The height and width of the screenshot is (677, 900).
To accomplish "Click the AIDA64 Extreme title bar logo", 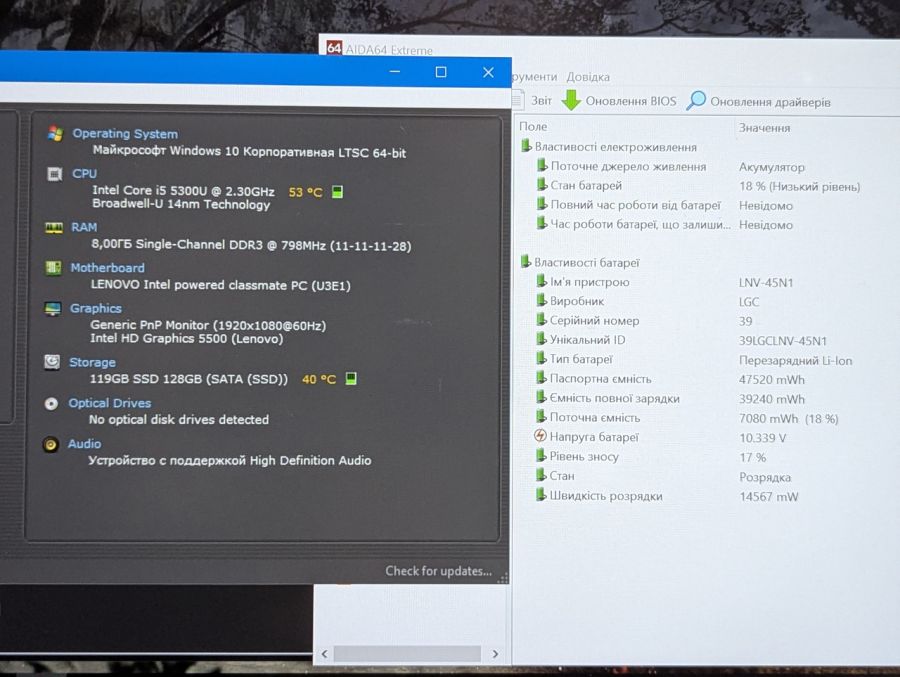I will 334,48.
